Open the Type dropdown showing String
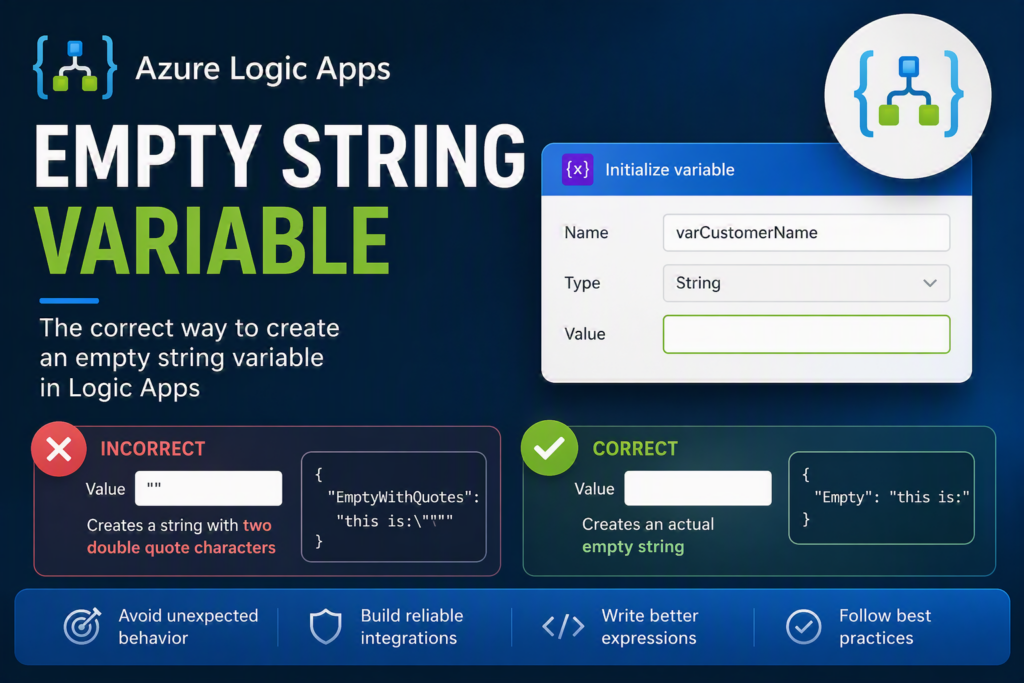This screenshot has height=683, width=1024. pos(807,283)
